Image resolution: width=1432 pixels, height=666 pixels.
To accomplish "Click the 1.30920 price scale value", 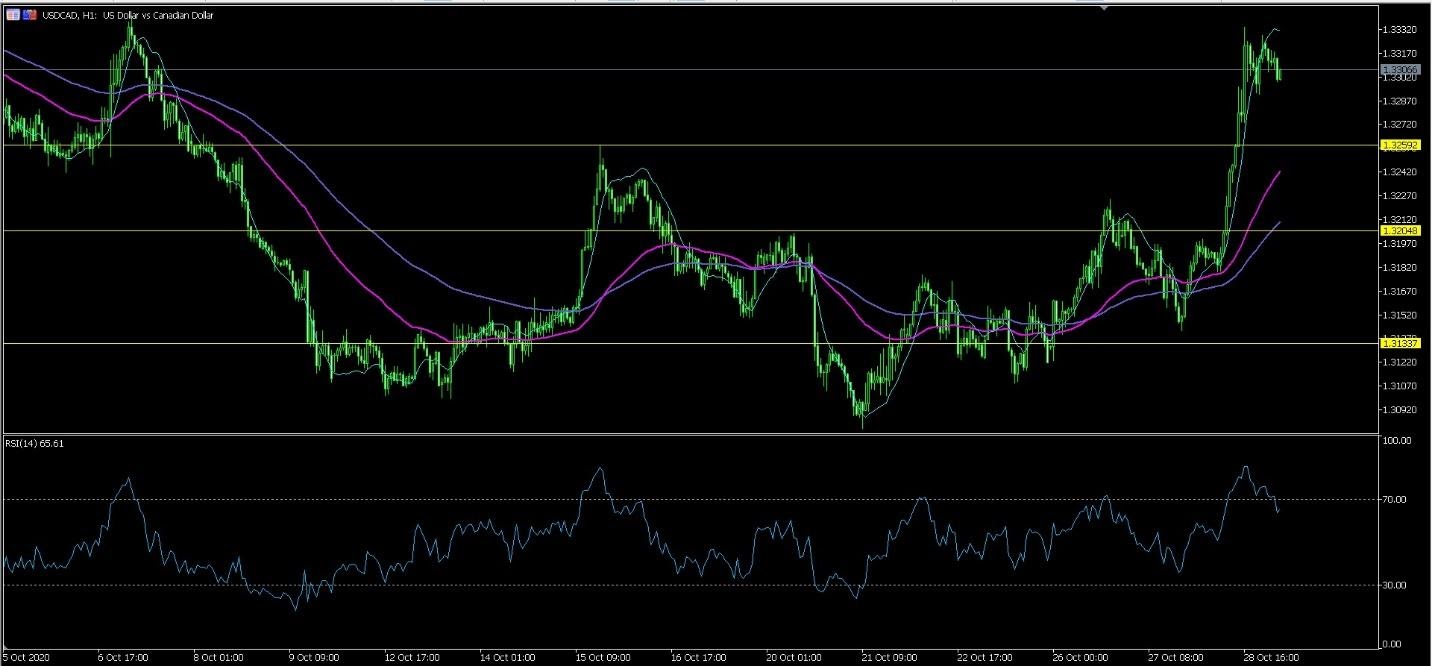I will pos(1400,410).
